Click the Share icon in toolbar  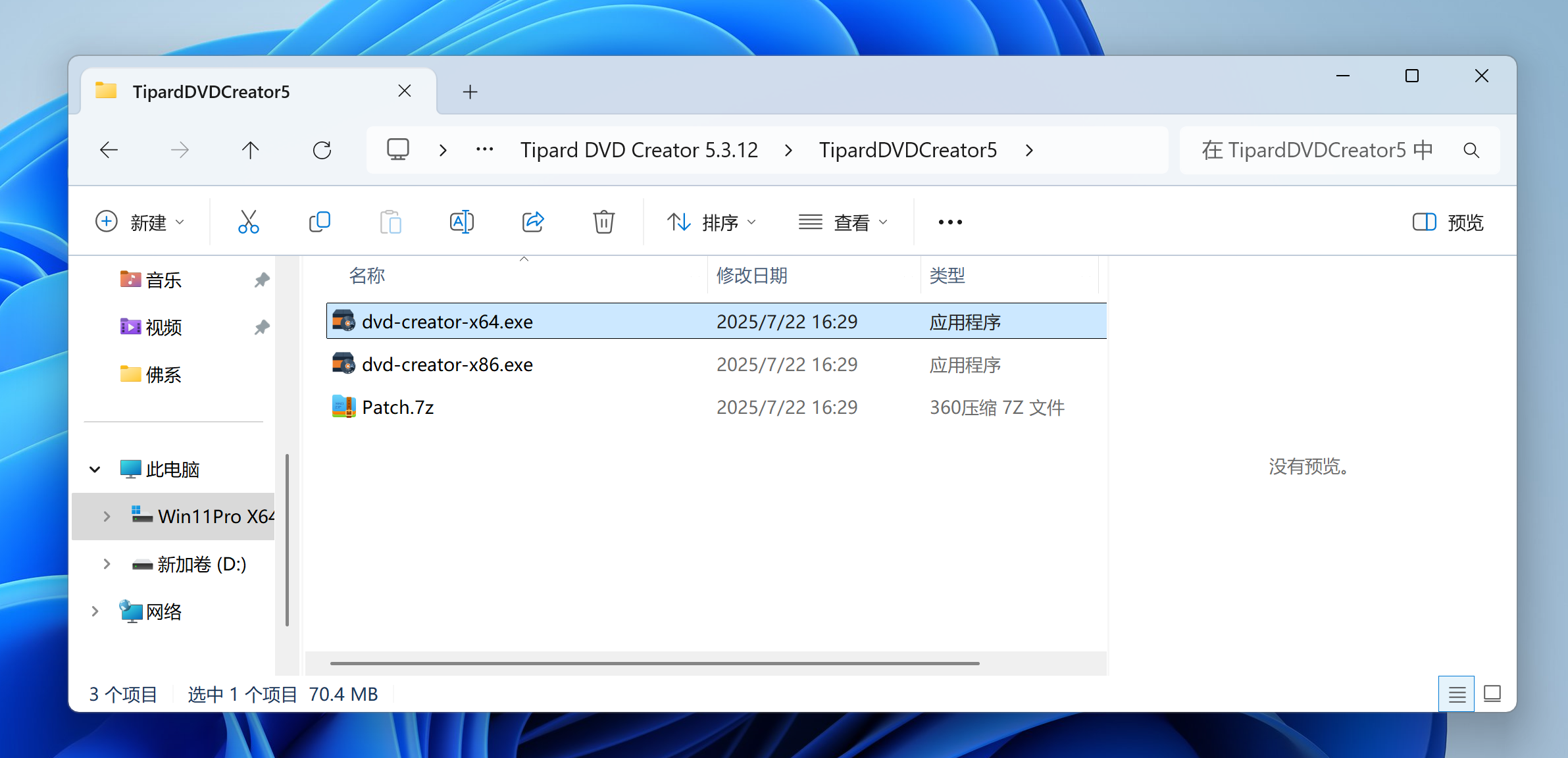click(x=532, y=222)
